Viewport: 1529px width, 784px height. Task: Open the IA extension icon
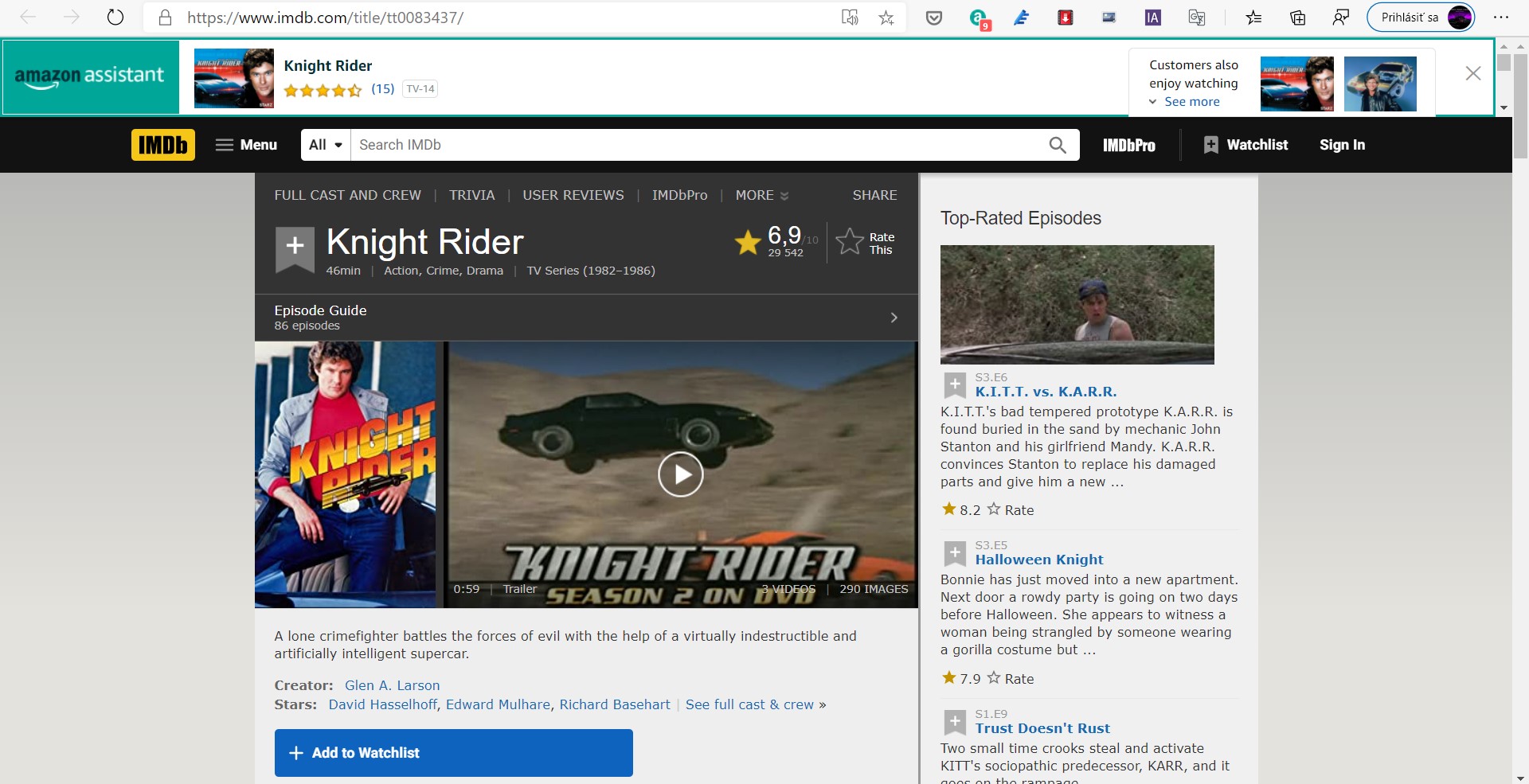pyautogui.click(x=1152, y=18)
